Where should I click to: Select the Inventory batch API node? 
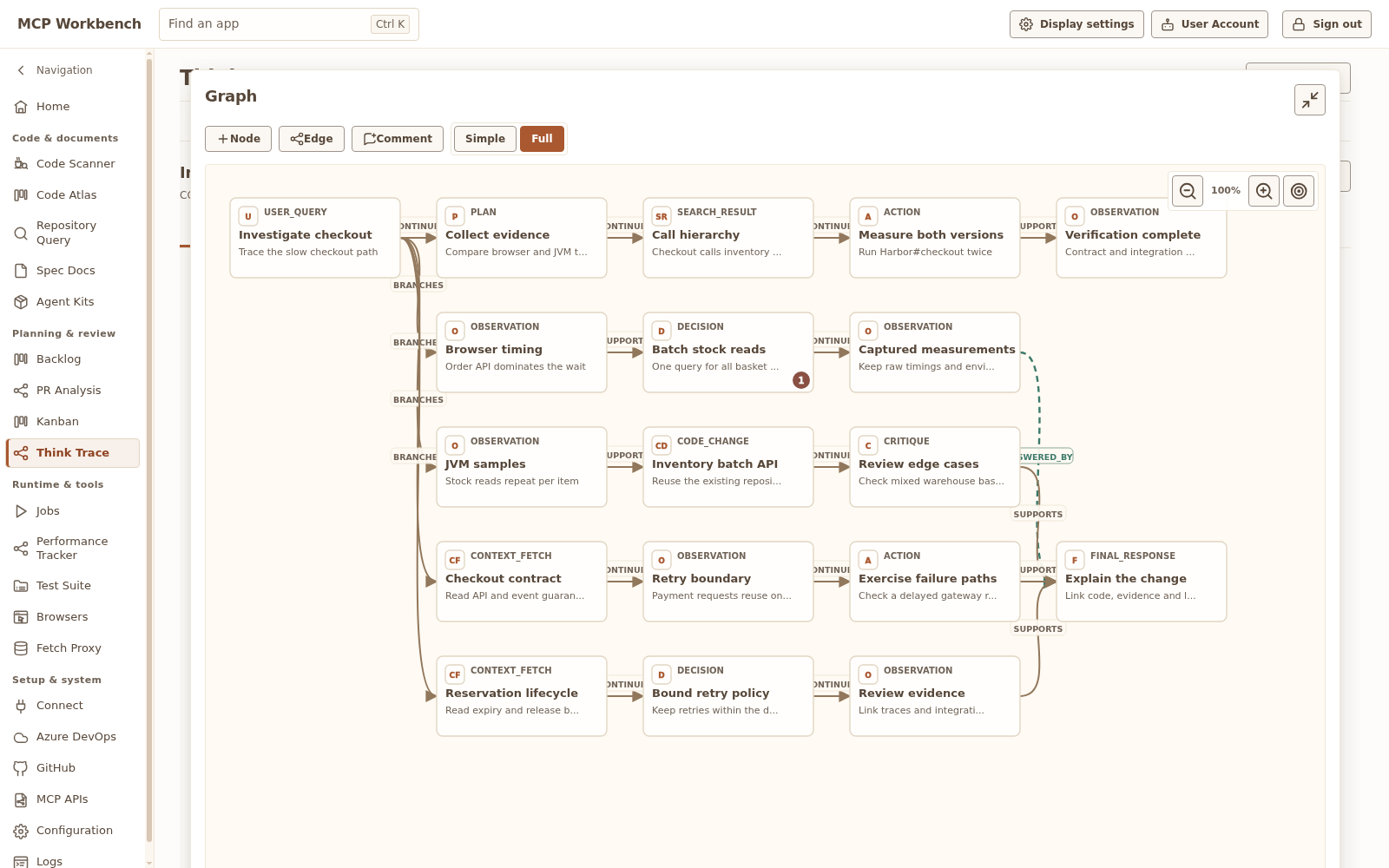pyautogui.click(x=728, y=467)
